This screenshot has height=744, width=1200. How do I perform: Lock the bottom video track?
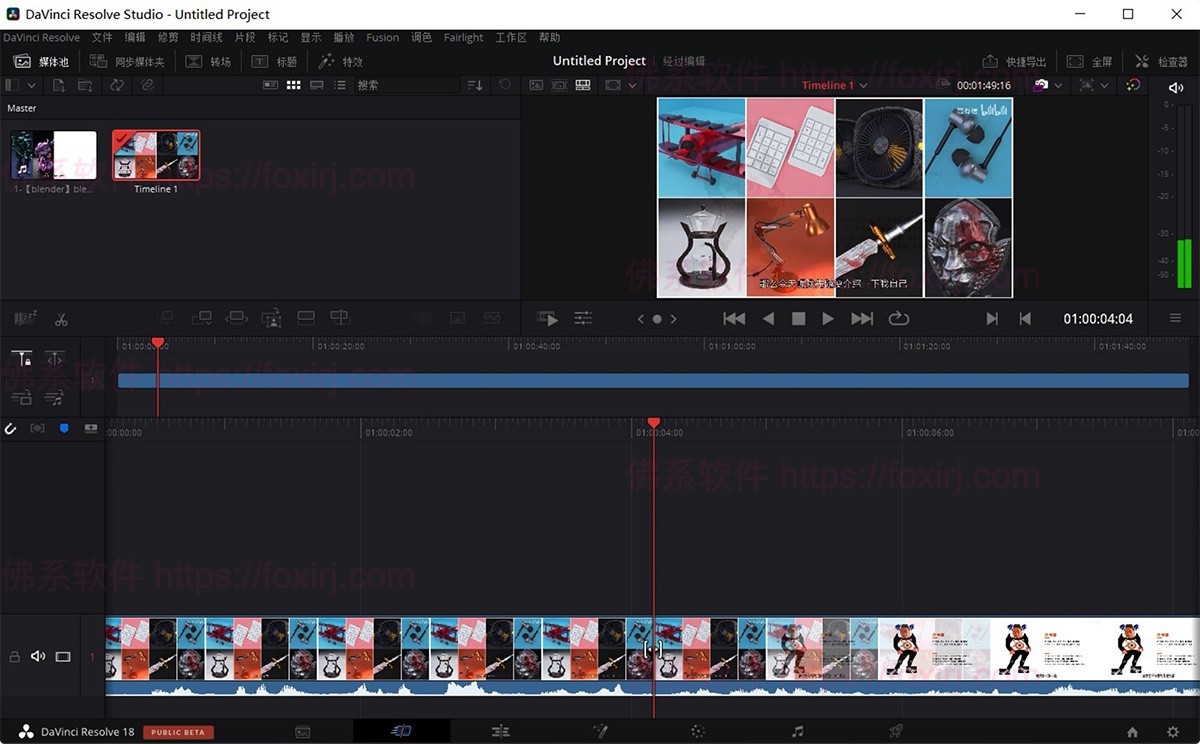coord(13,656)
